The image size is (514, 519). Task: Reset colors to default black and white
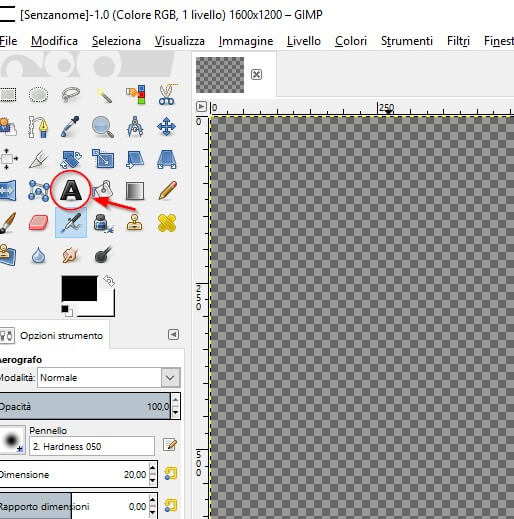(67, 310)
